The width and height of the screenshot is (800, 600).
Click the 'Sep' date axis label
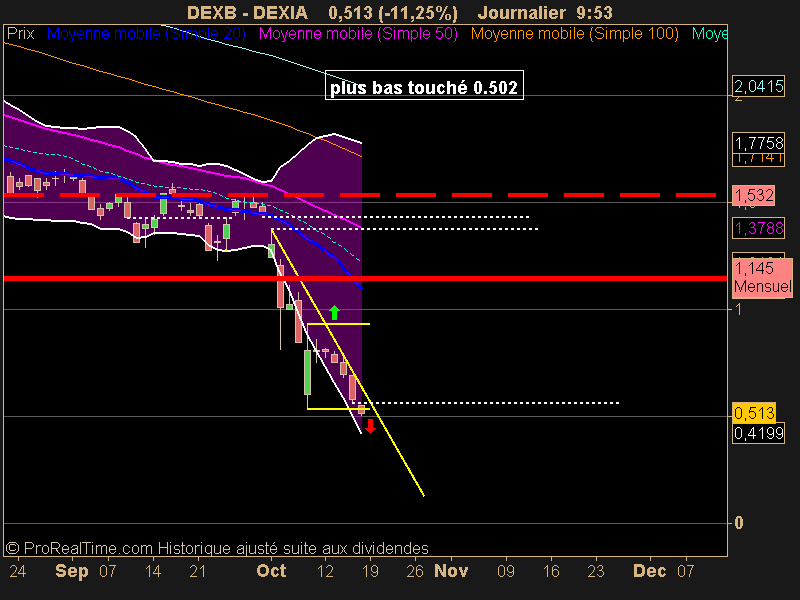click(x=71, y=570)
